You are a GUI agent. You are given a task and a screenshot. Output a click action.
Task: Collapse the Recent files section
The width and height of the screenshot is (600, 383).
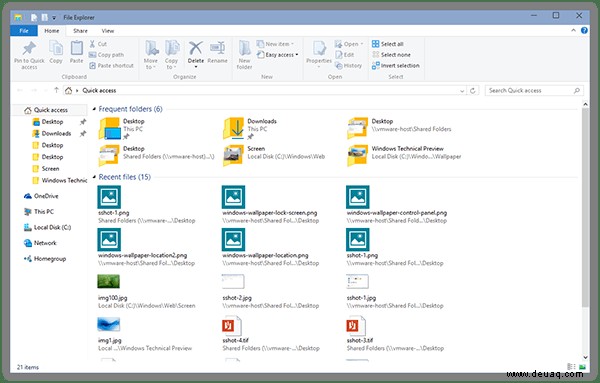pos(94,177)
